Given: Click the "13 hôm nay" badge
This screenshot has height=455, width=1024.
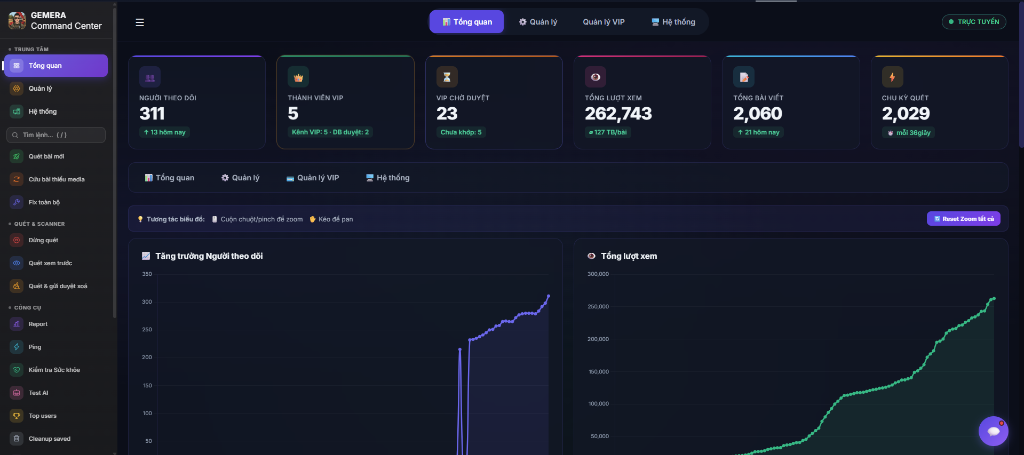Looking at the screenshot, I should tap(165, 132).
